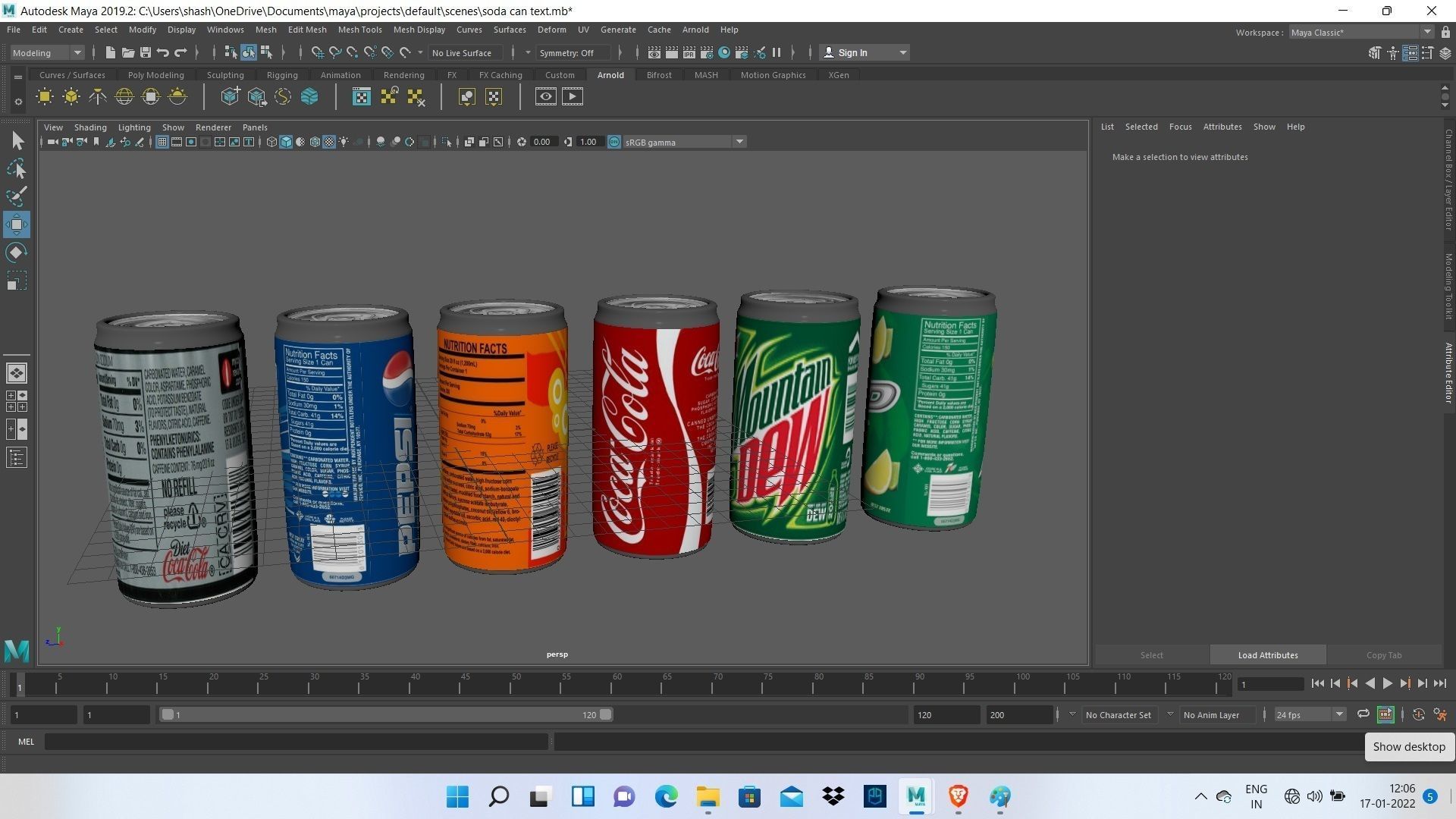Play animation forward button

(1387, 683)
